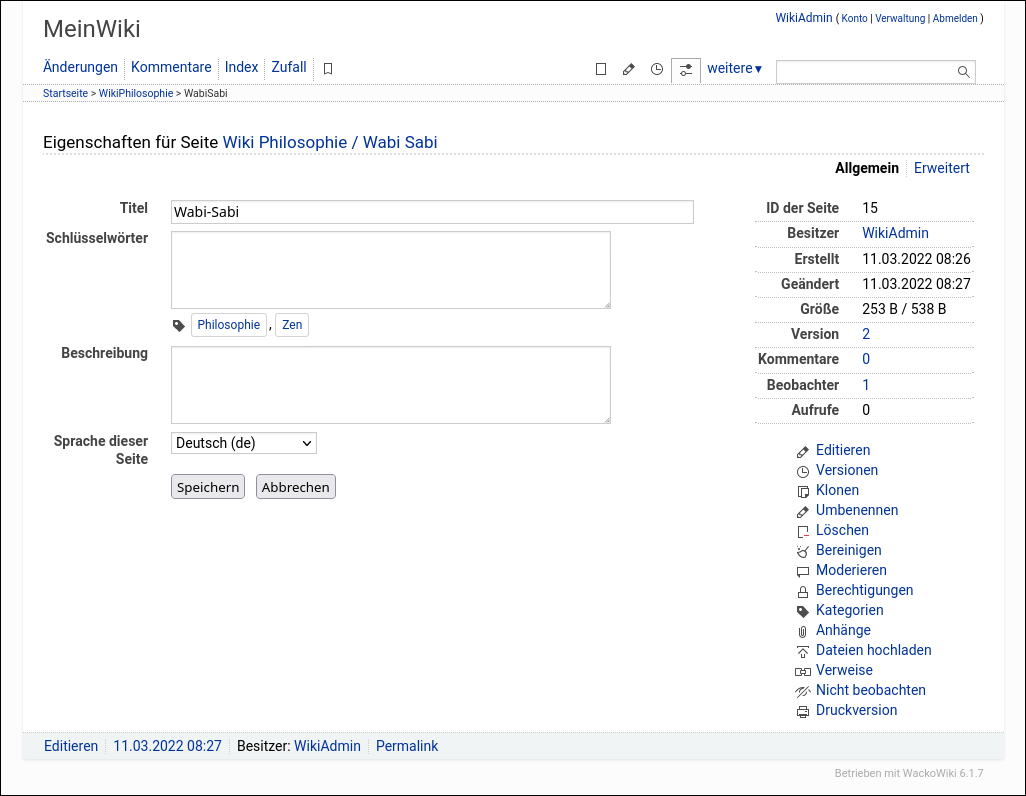Screen dimensions: 1026x796
Task: Open the Permalink link at the bottom
Action: (x=407, y=746)
